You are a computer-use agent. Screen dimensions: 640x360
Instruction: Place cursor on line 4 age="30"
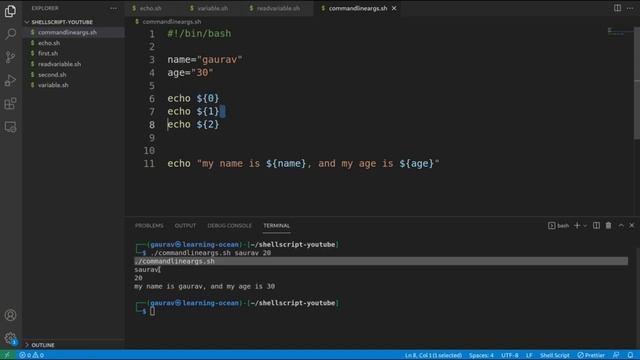(x=190, y=73)
